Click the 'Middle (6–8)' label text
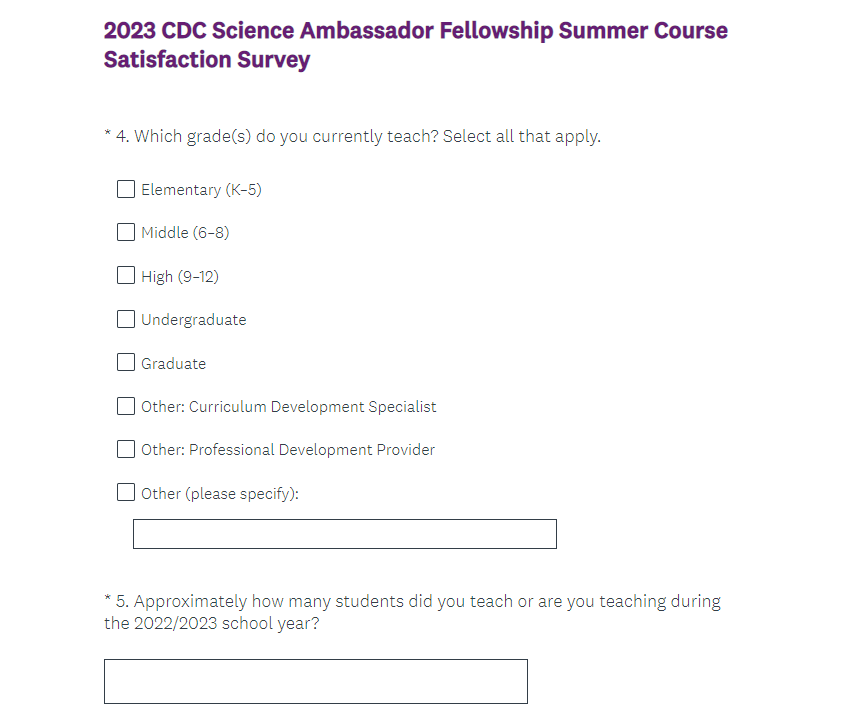The image size is (845, 720). (185, 233)
